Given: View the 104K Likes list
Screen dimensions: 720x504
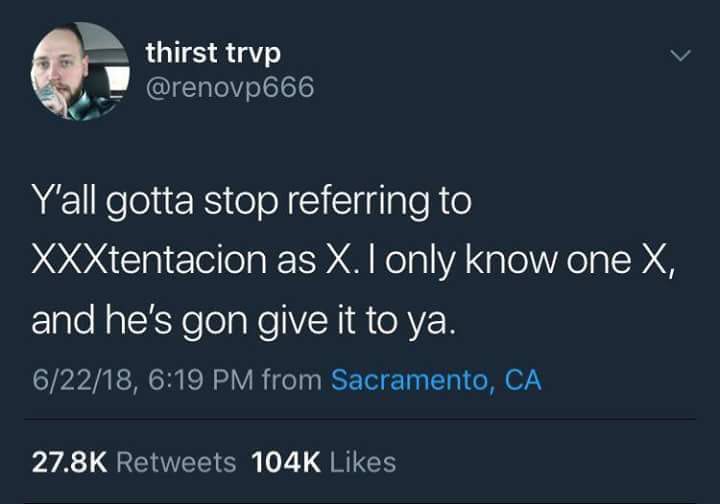Looking at the screenshot, I should pyautogui.click(x=324, y=462).
